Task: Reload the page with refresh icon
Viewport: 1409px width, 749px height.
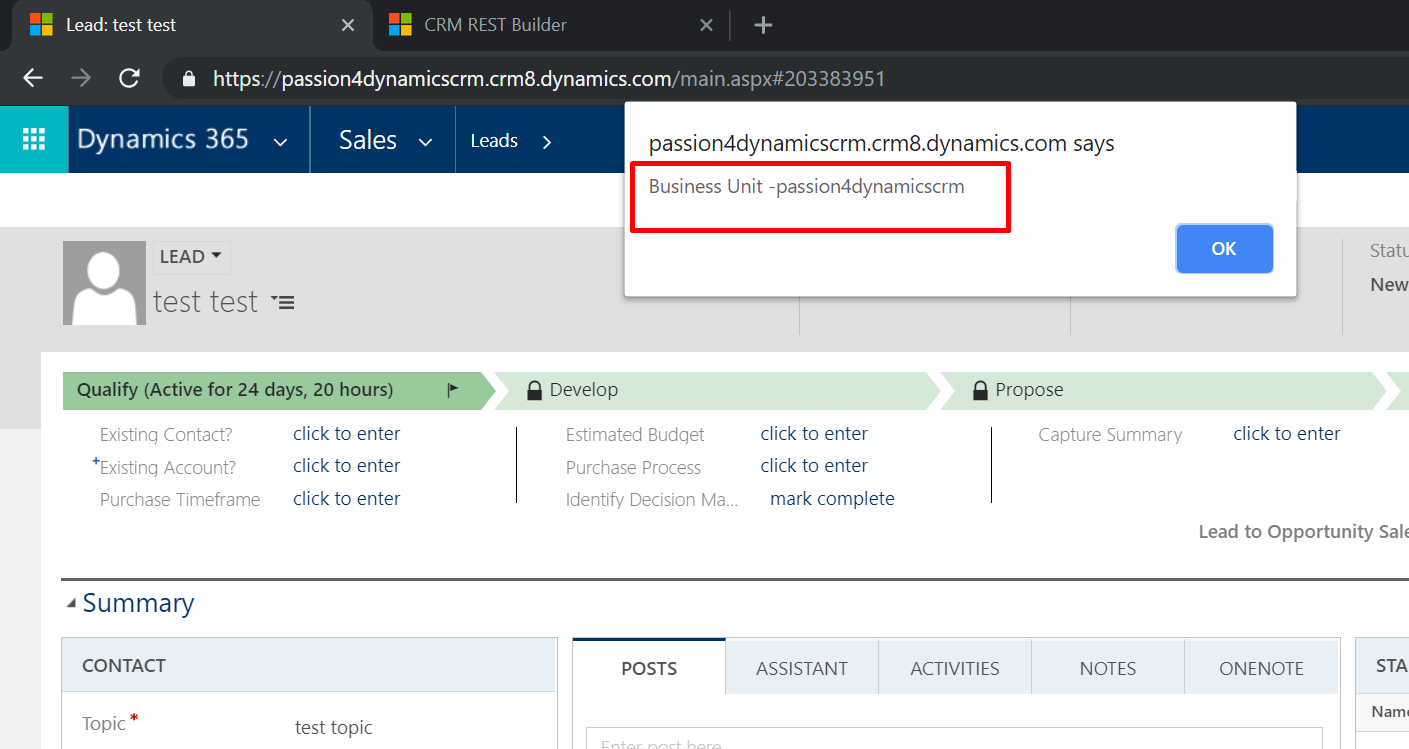Action: (129, 78)
